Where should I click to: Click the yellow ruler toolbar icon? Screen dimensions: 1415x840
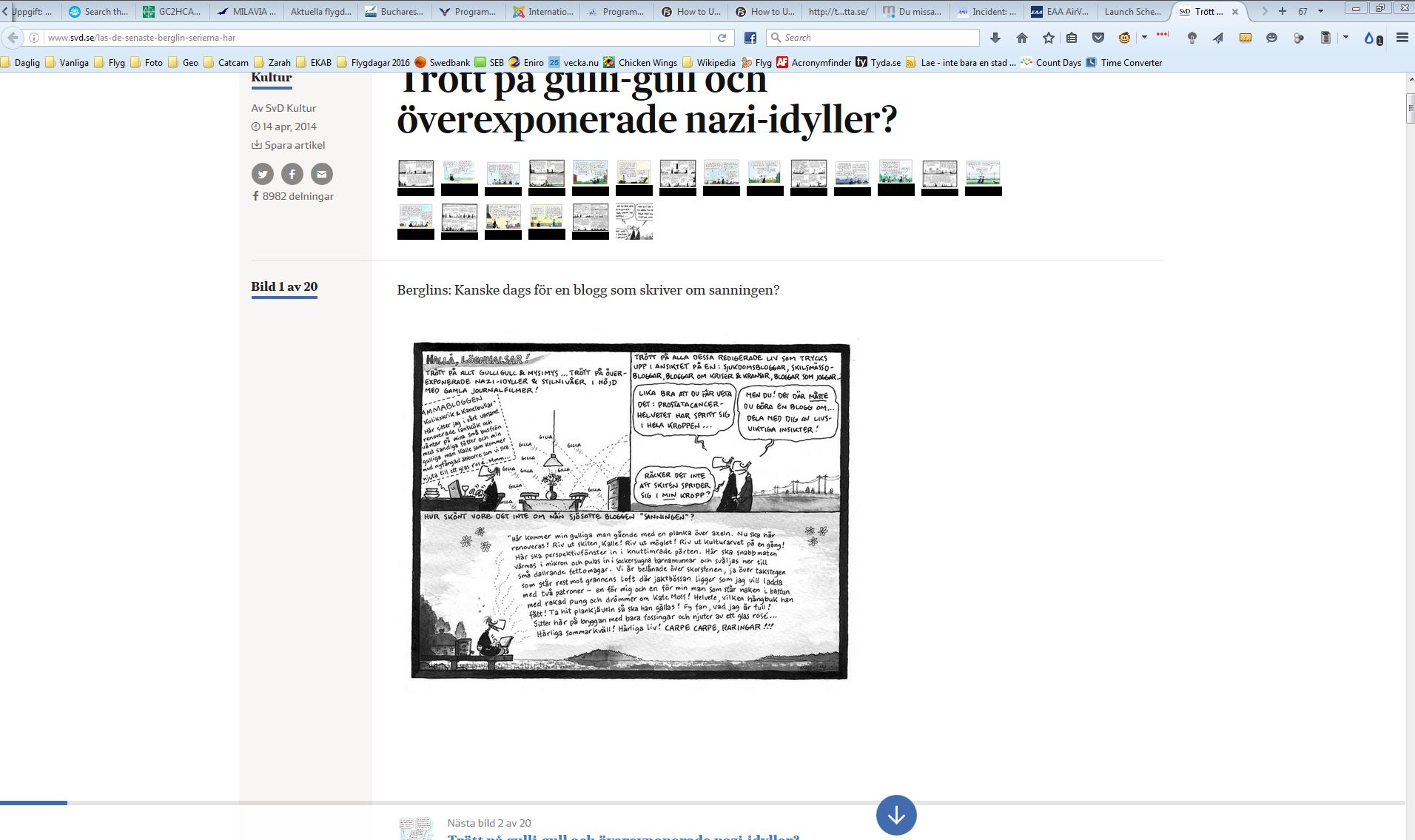[x=1246, y=38]
